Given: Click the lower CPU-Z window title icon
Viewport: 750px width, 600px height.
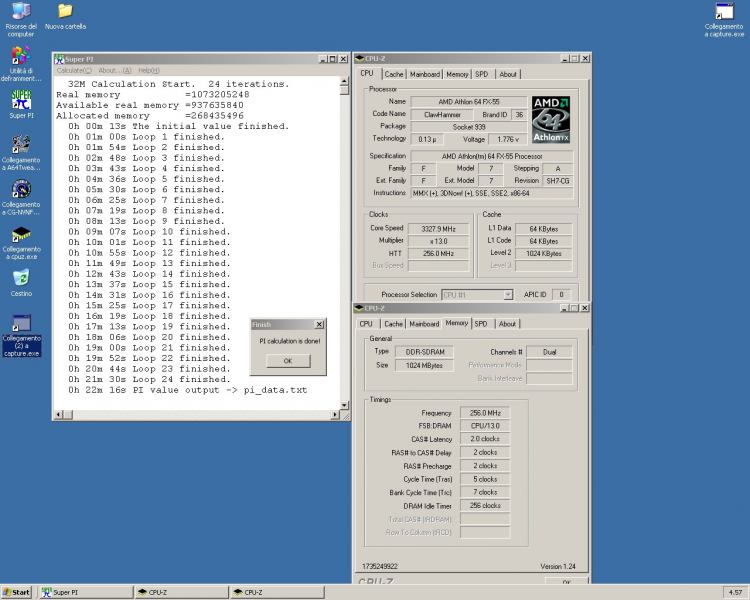Looking at the screenshot, I should point(359,308).
